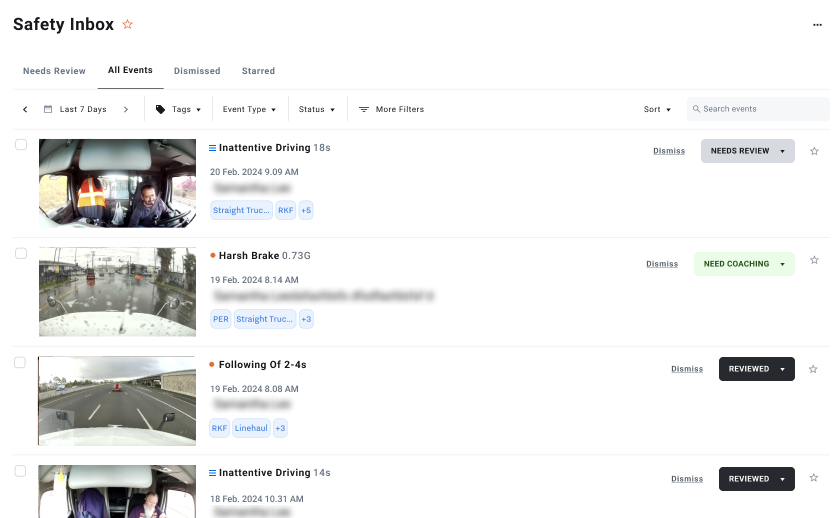Click orange dot beside Following Of 2-4s
The image size is (836, 518).
pyautogui.click(x=212, y=365)
